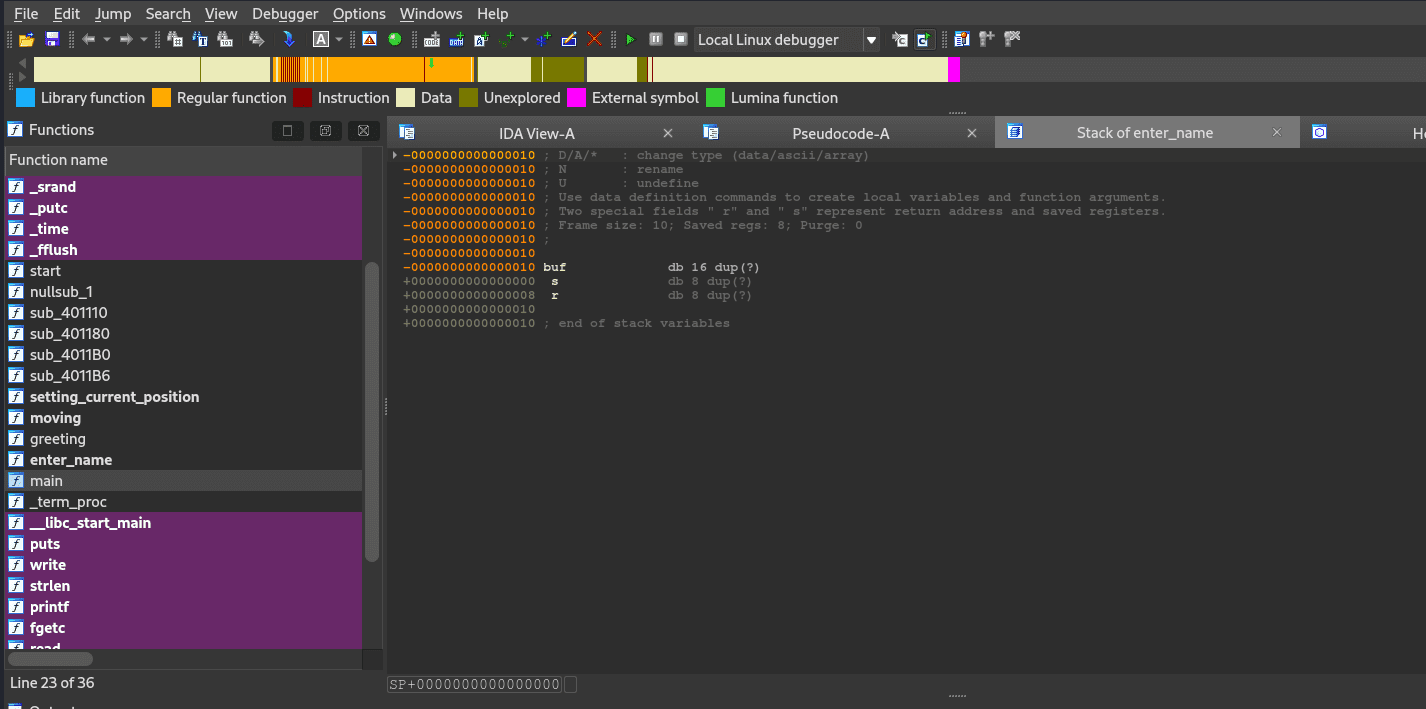The height and width of the screenshot is (709, 1426).
Task: Open the Local Linux debugger dropdown
Action: tap(871, 40)
